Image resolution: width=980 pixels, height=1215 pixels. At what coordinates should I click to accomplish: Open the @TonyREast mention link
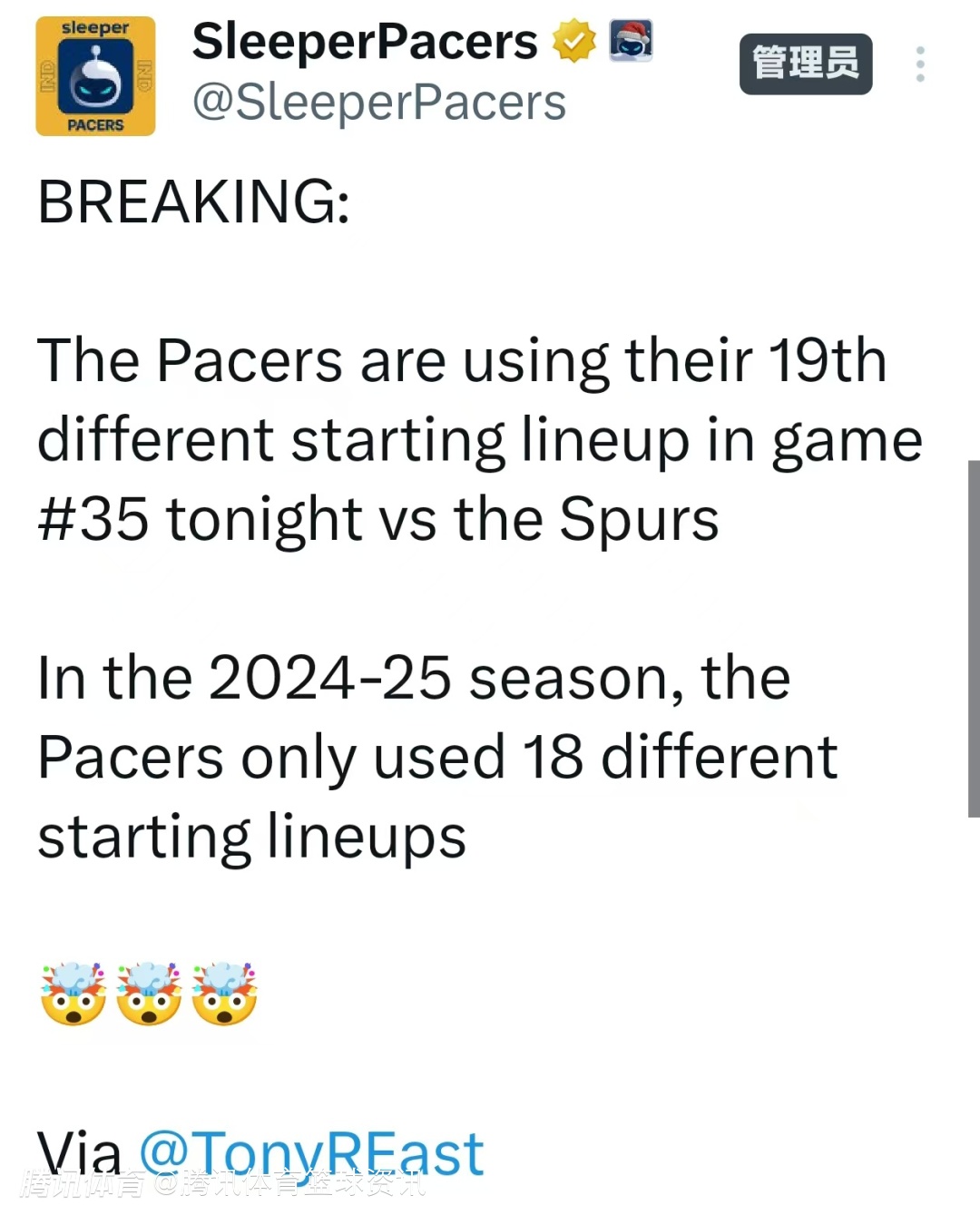(x=311, y=1153)
